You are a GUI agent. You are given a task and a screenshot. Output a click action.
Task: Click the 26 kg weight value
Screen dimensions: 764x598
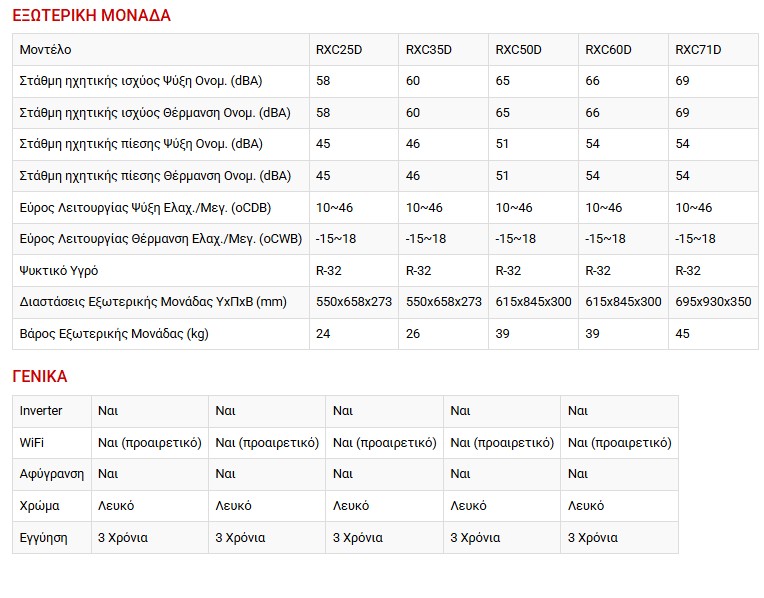(x=413, y=334)
